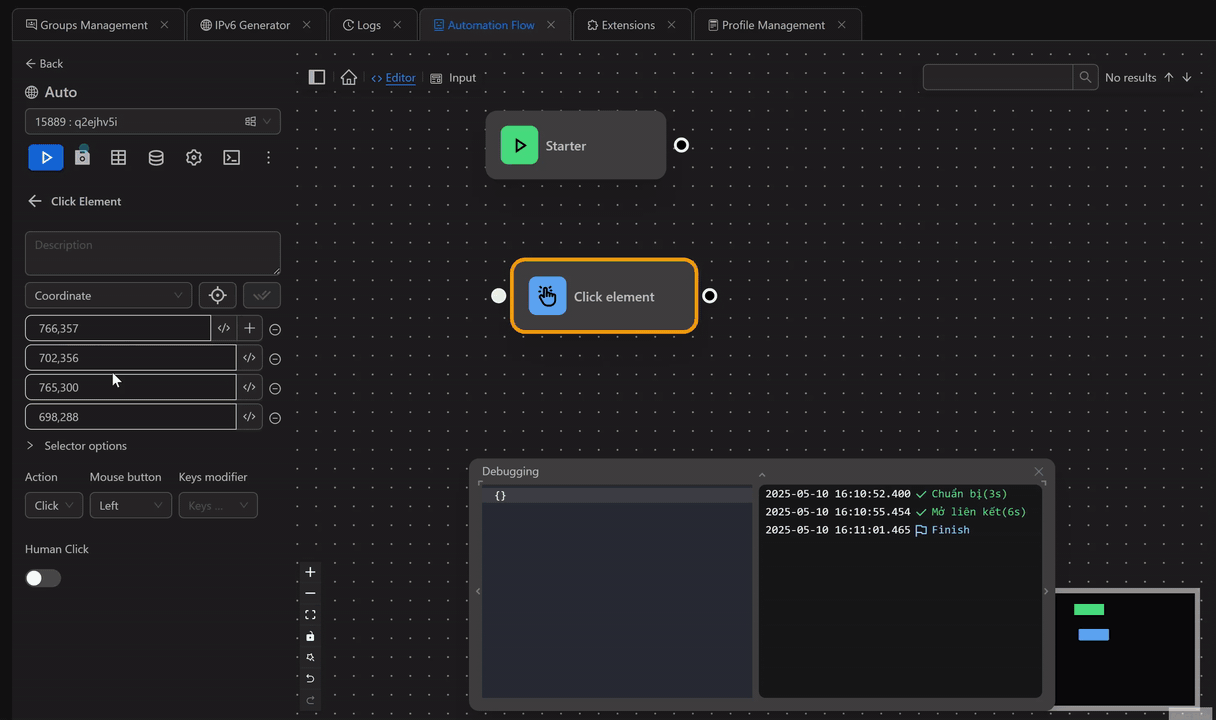Open the database storage icon

(x=156, y=157)
